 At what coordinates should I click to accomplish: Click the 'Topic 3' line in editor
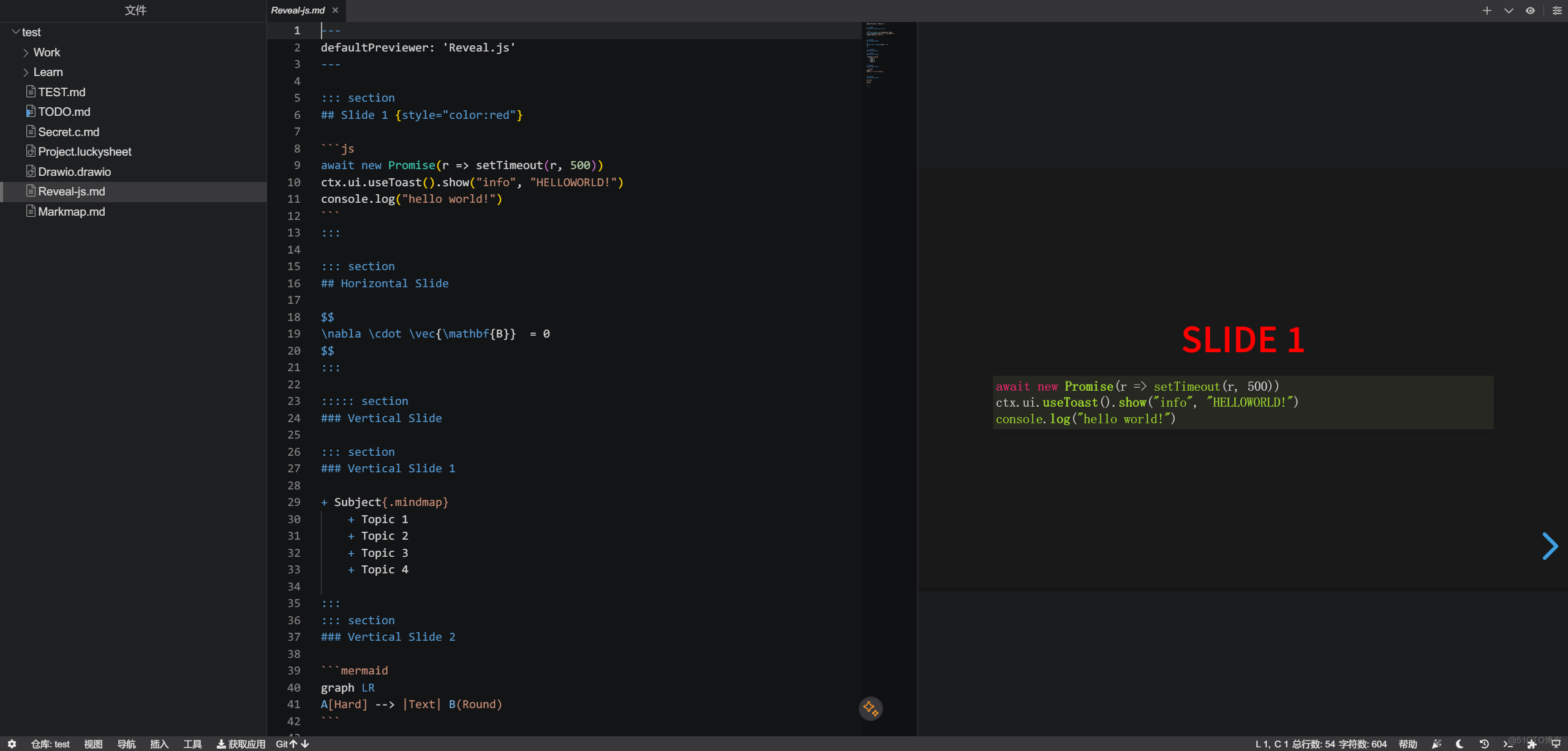(378, 553)
